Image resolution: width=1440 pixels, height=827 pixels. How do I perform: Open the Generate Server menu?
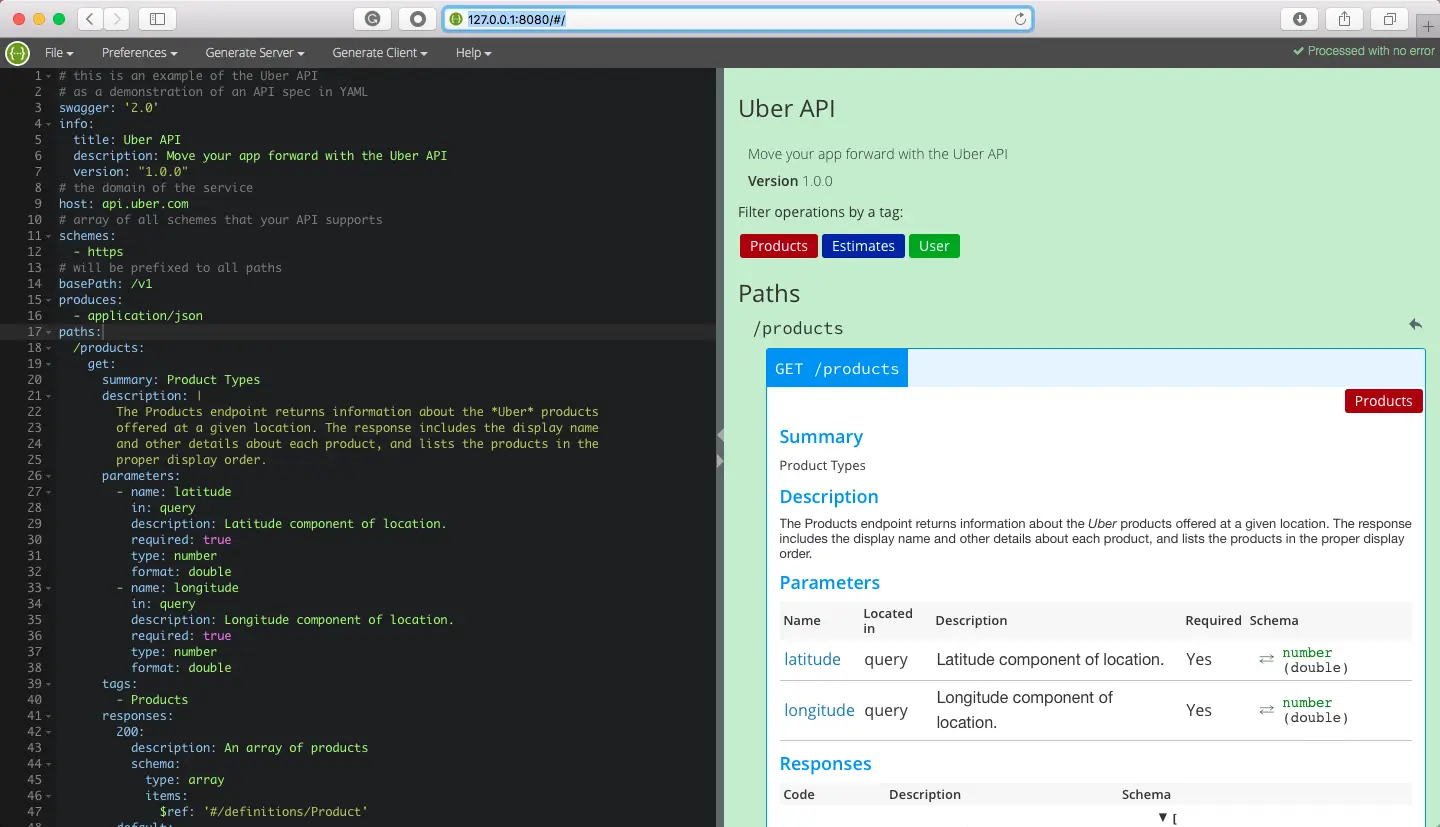pos(255,53)
